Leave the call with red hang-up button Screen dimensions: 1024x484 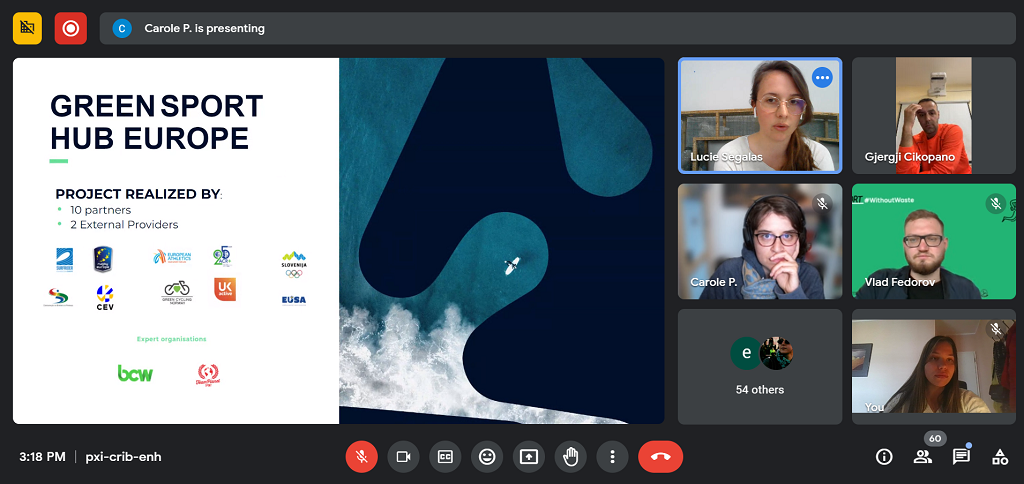pos(660,457)
